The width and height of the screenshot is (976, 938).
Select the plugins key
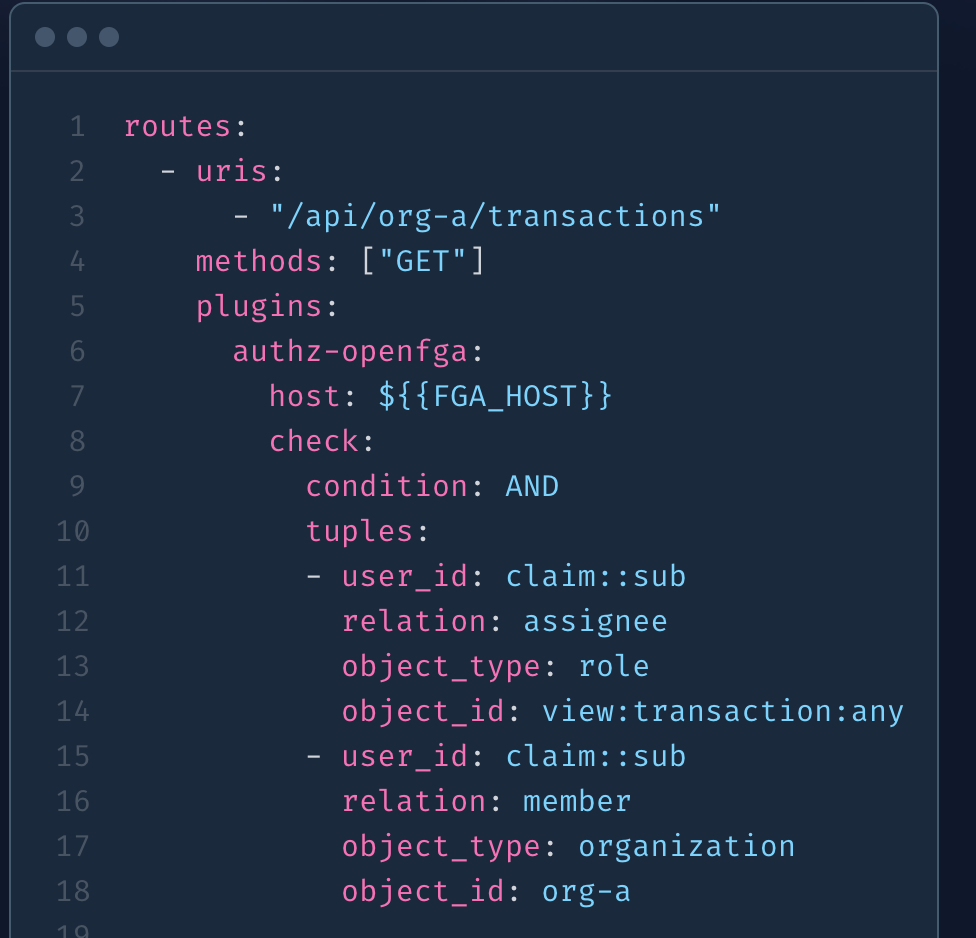(259, 307)
